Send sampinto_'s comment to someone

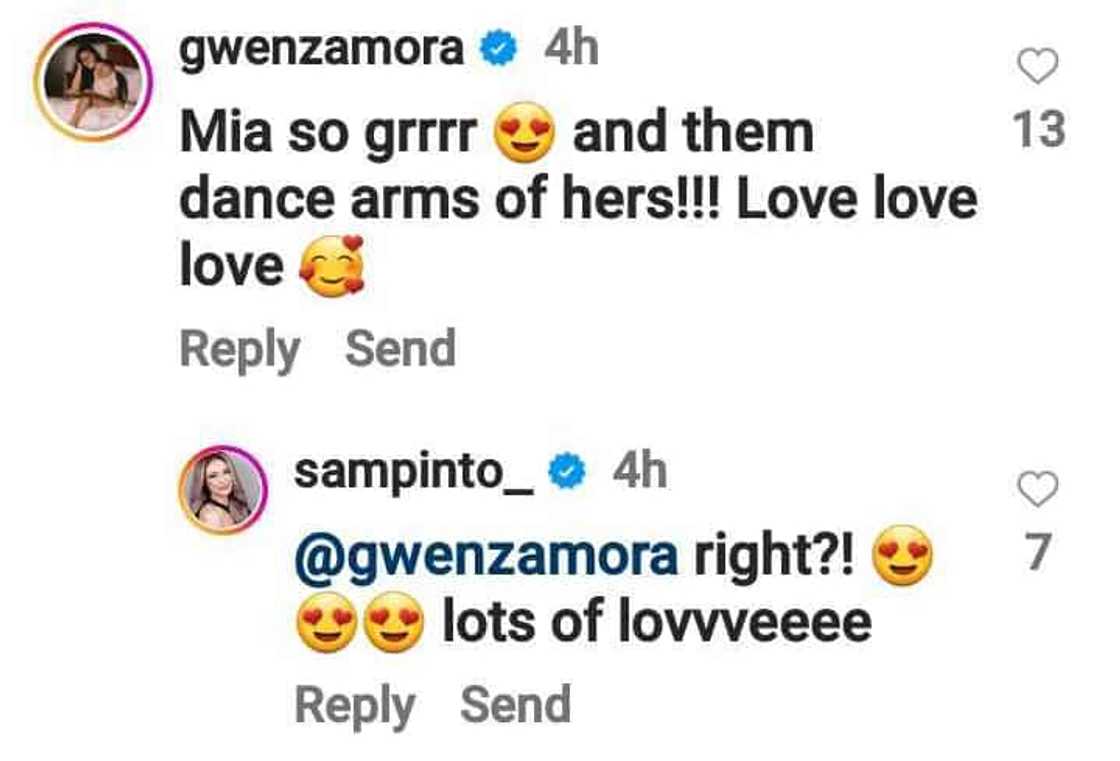tap(515, 705)
